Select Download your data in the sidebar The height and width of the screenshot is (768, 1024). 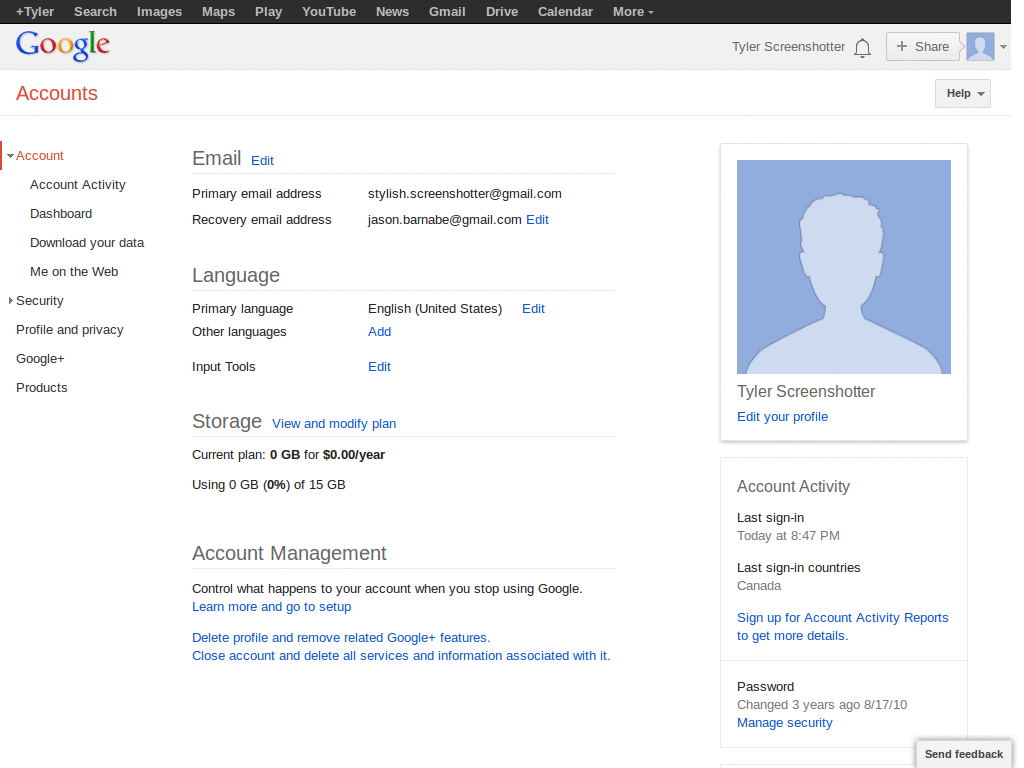tap(87, 243)
